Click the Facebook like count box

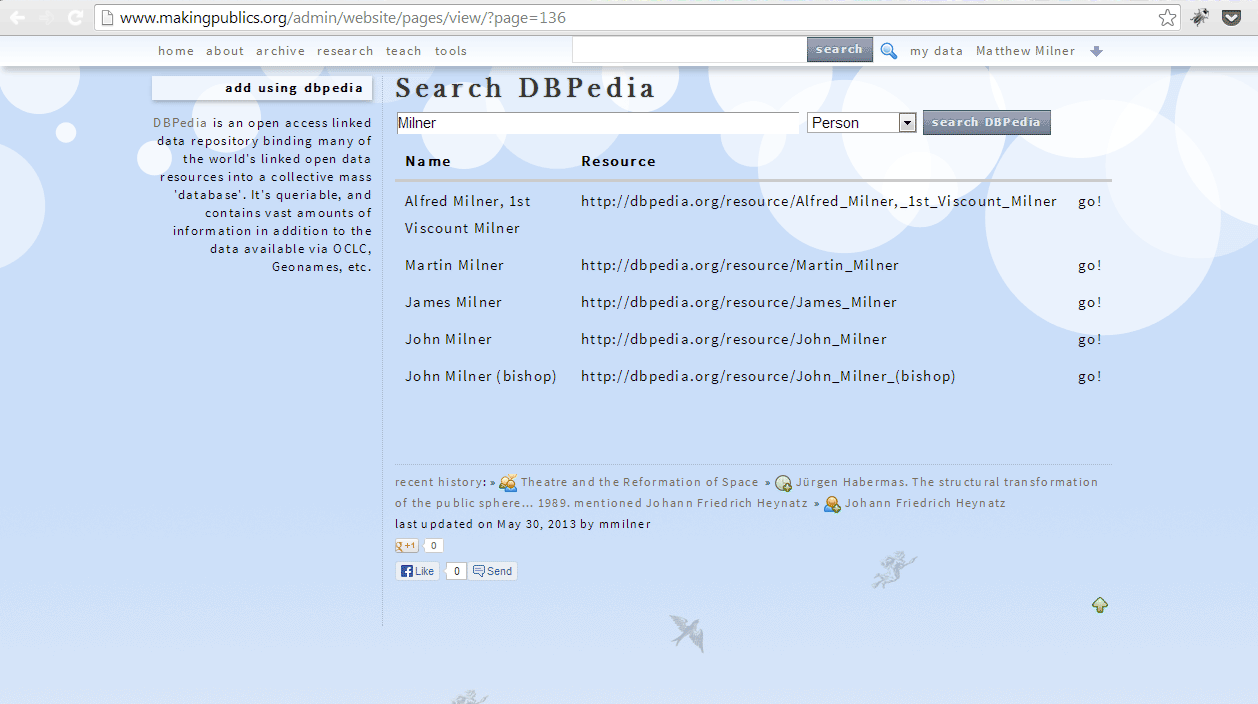[x=456, y=572]
